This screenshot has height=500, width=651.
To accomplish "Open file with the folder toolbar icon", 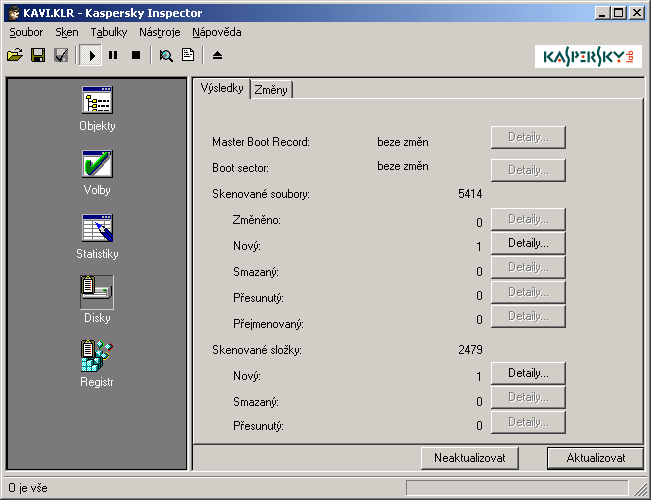I will (x=15, y=55).
